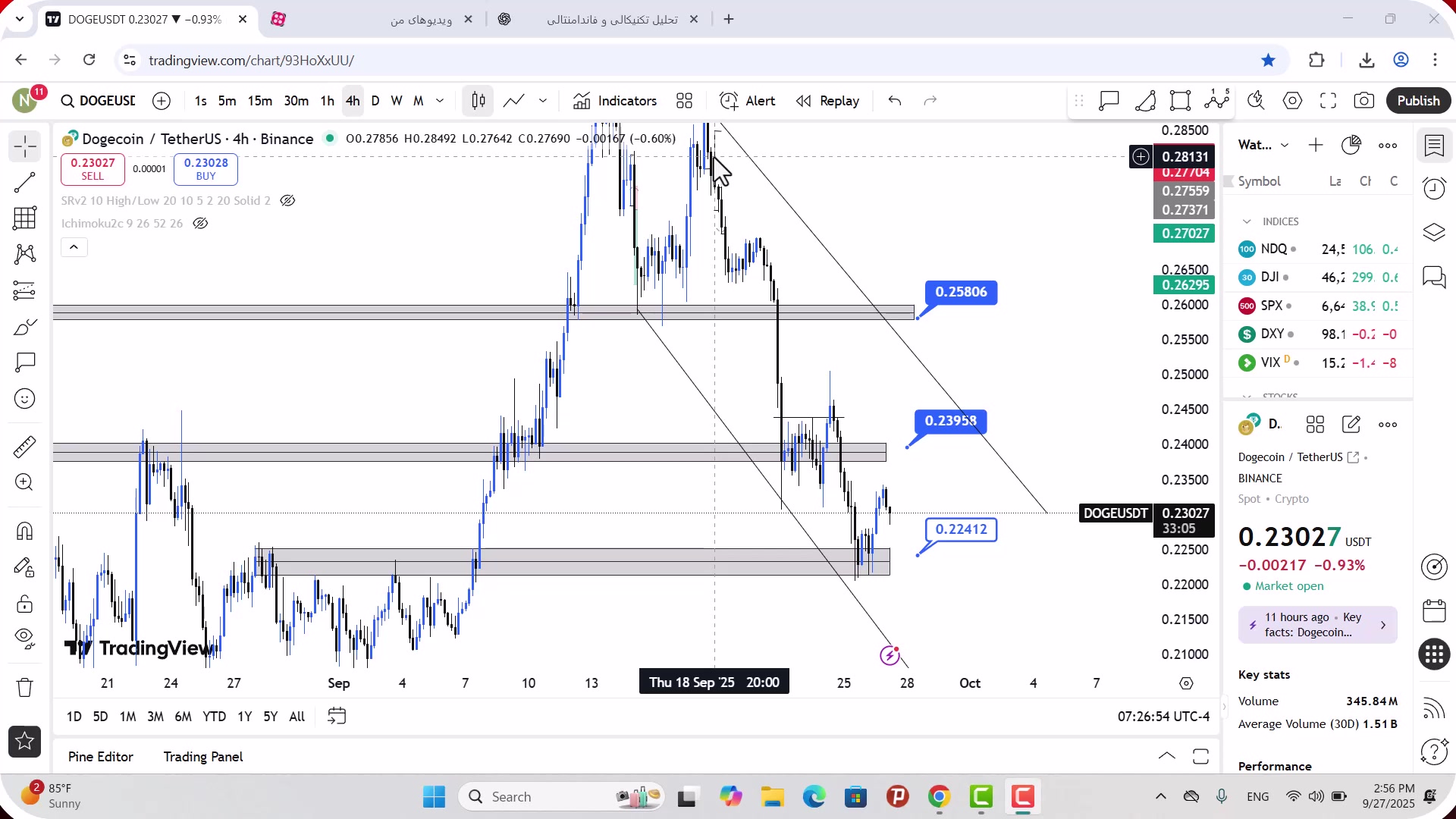Open the Fibonacci and Gann tools
Image resolution: width=1456 pixels, height=819 pixels.
[25, 218]
